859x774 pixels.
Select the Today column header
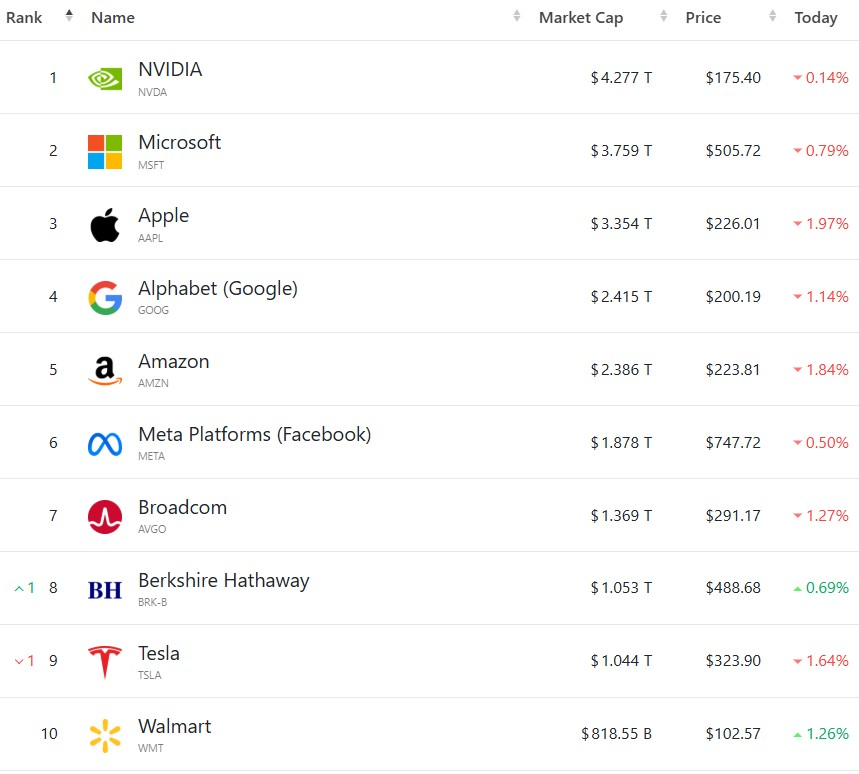pyautogui.click(x=816, y=18)
